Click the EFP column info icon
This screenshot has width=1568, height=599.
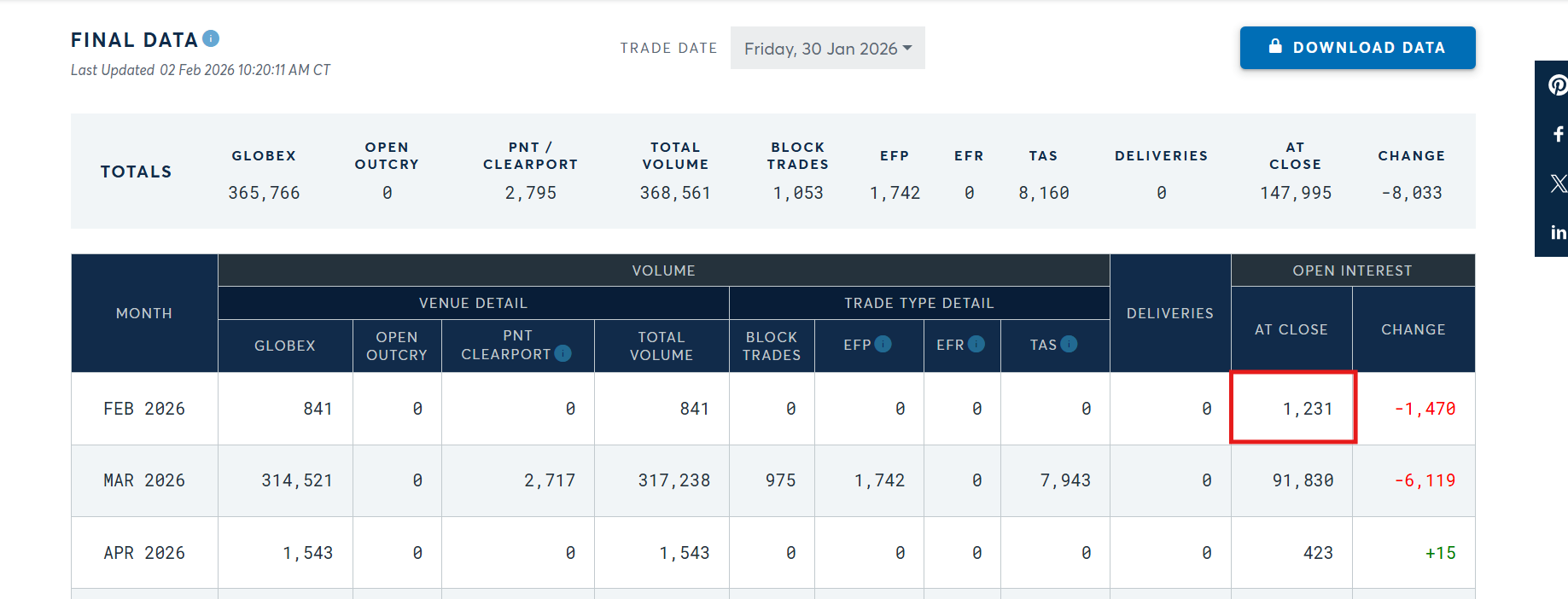pos(883,344)
